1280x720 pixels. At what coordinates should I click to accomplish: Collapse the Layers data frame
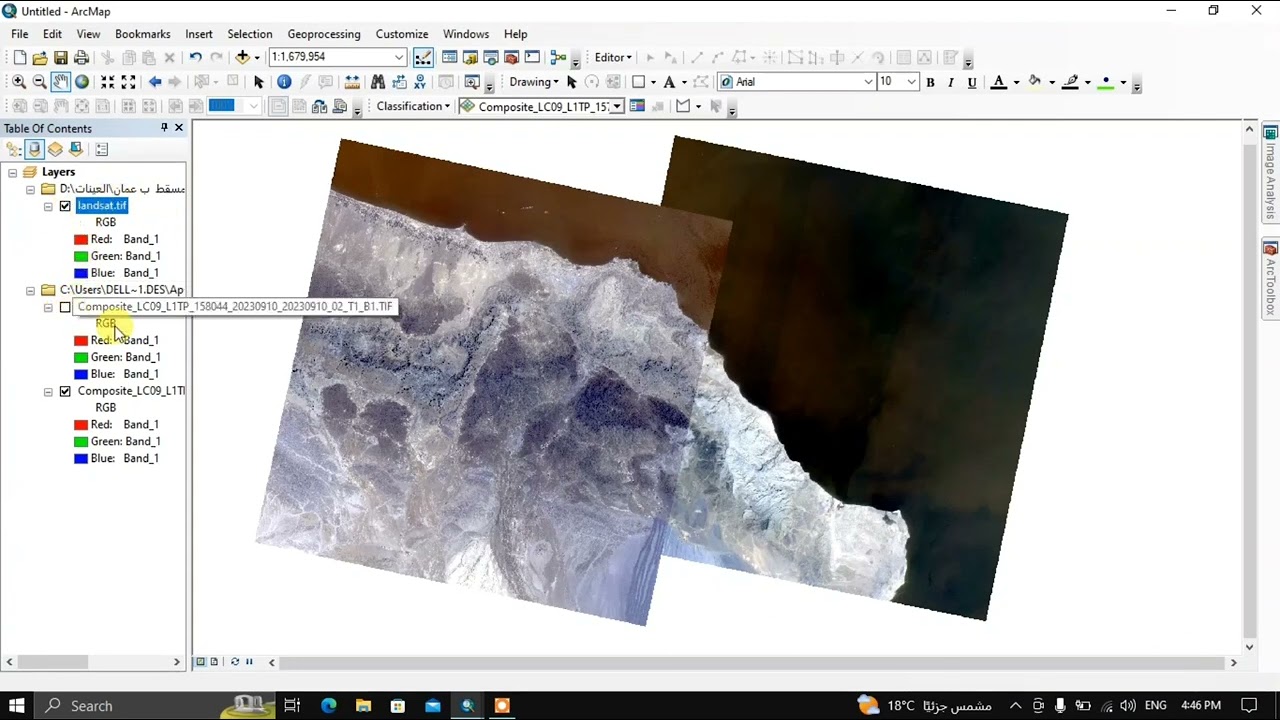point(12,172)
